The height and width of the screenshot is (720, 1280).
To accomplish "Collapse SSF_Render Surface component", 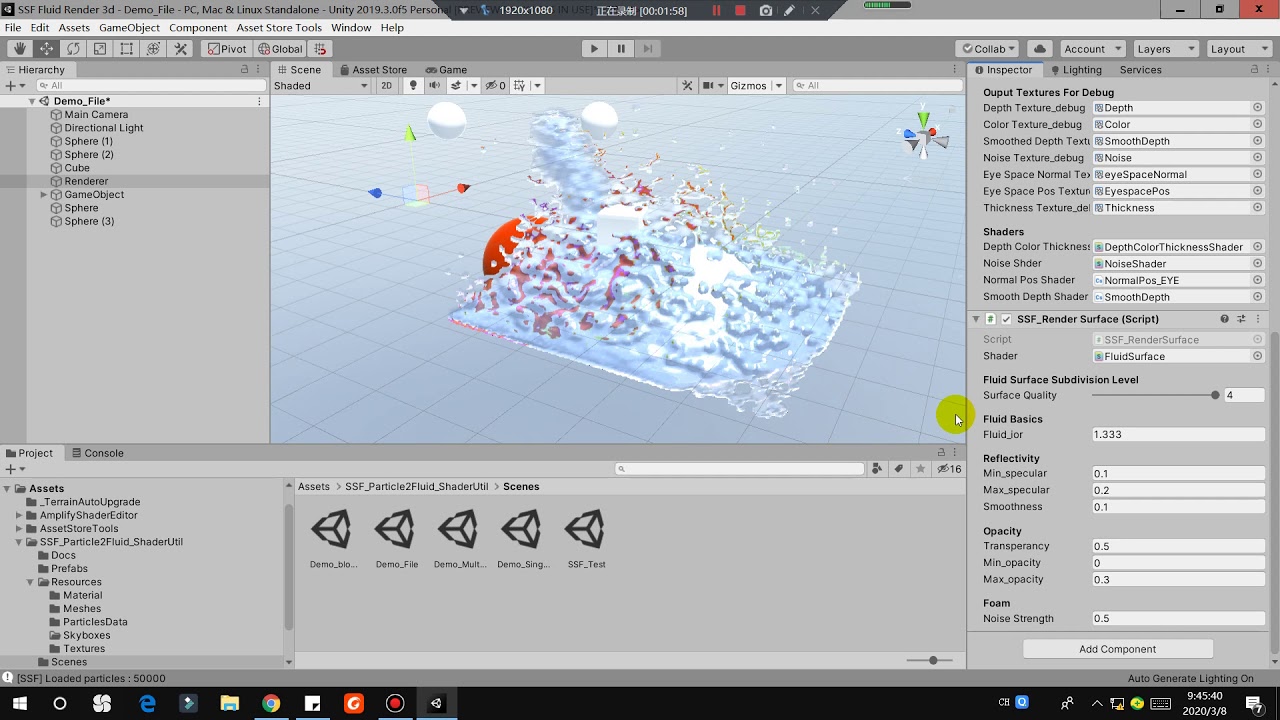I will (976, 319).
